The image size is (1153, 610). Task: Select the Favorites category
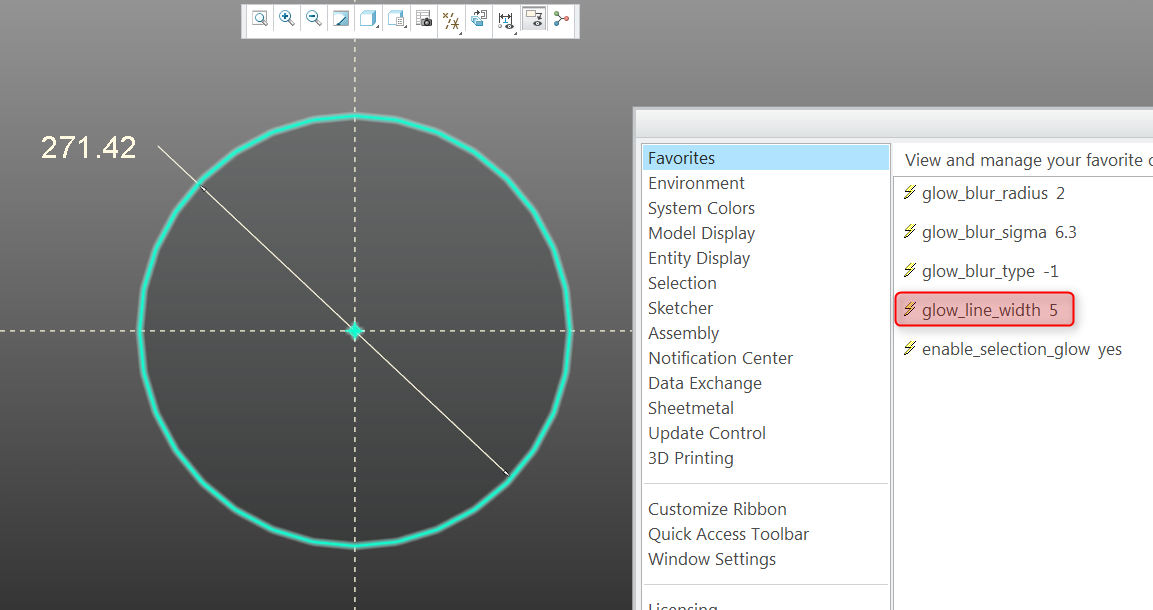pyautogui.click(x=765, y=158)
